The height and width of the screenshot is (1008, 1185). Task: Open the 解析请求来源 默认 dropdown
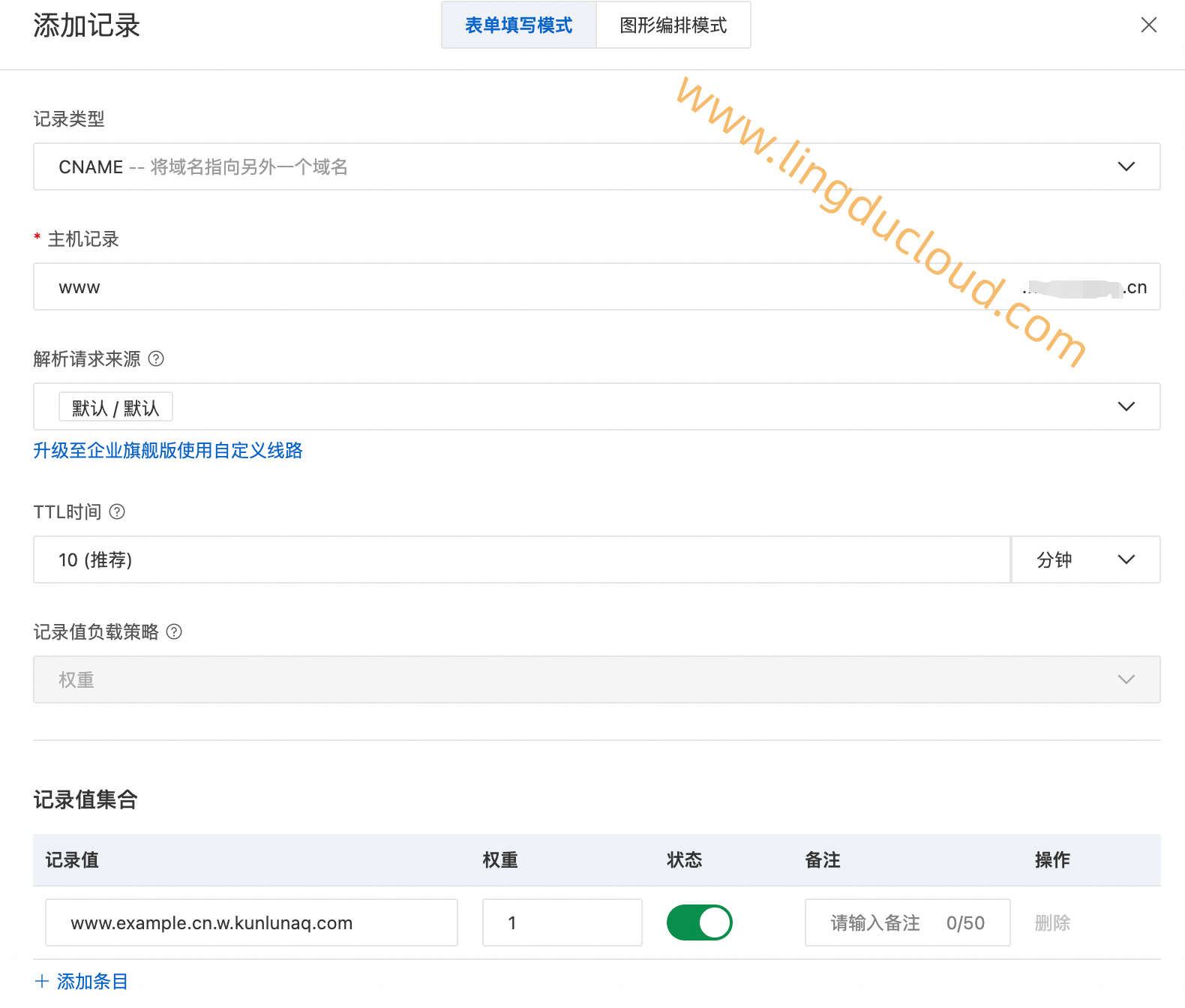tap(596, 406)
